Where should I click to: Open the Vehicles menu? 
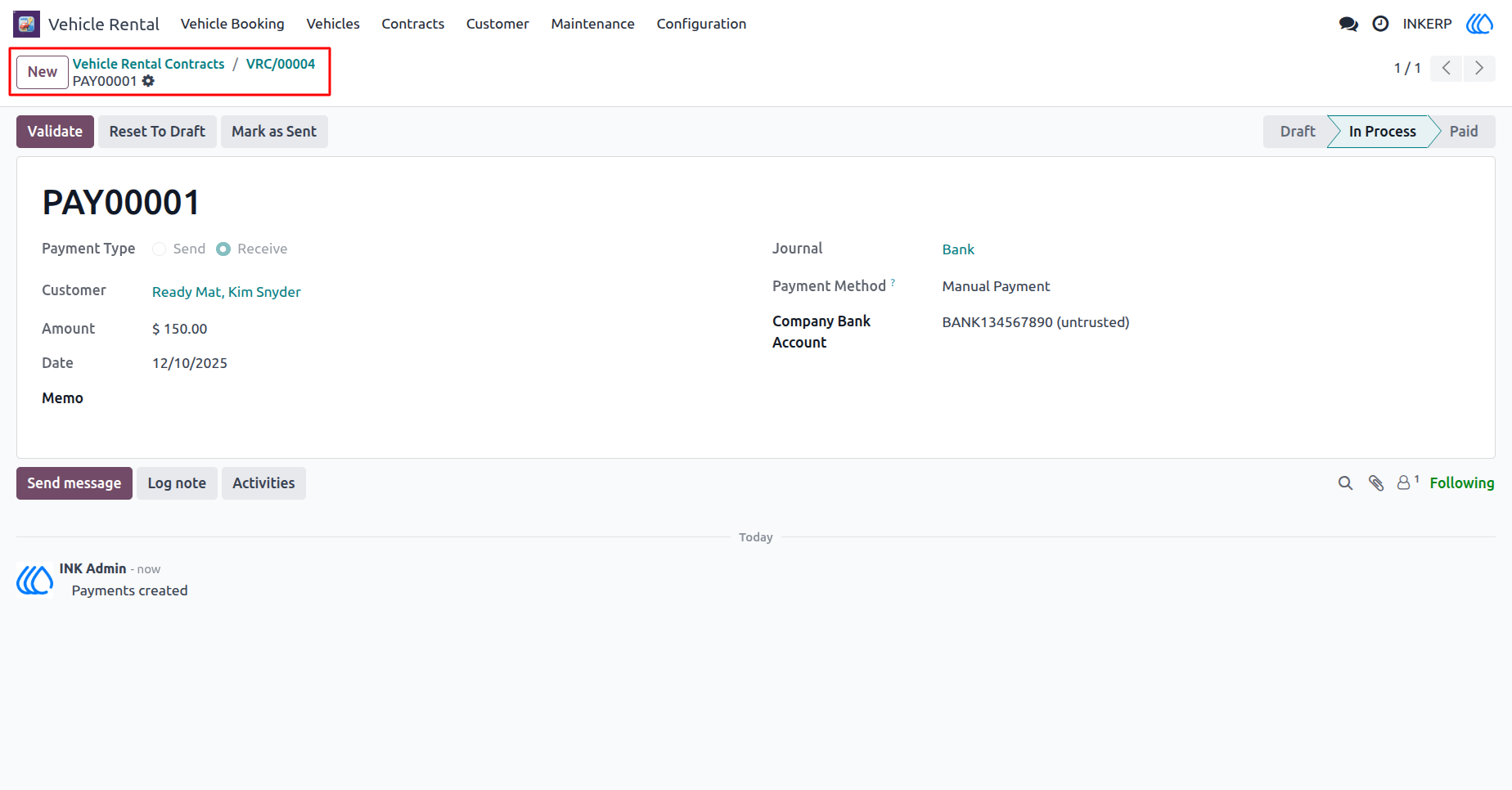(333, 24)
